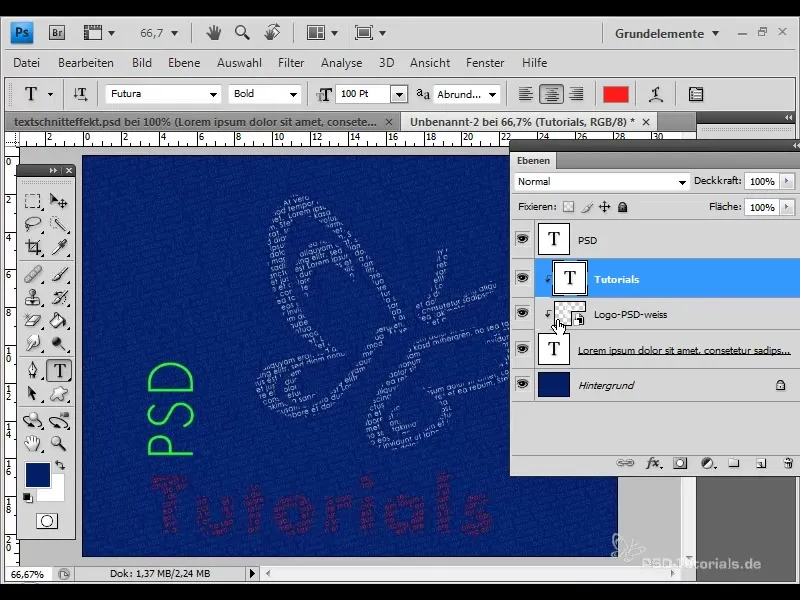Open the red text color swatch
800x600 pixels.
coord(615,94)
